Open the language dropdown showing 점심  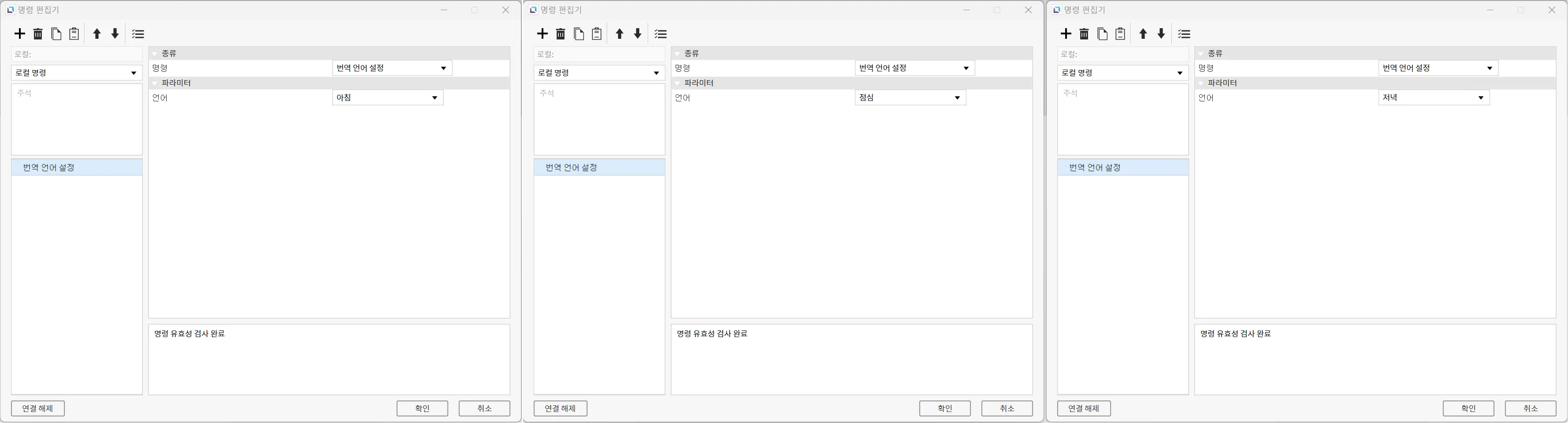(x=910, y=98)
